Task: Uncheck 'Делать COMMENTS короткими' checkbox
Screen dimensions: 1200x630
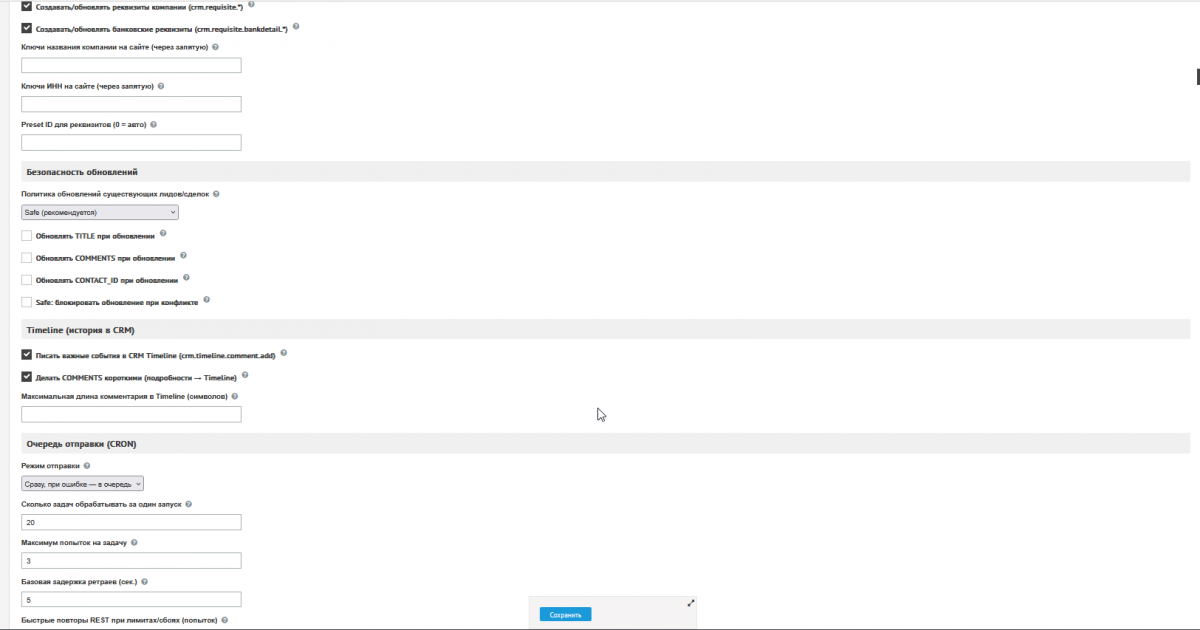Action: tap(27, 377)
